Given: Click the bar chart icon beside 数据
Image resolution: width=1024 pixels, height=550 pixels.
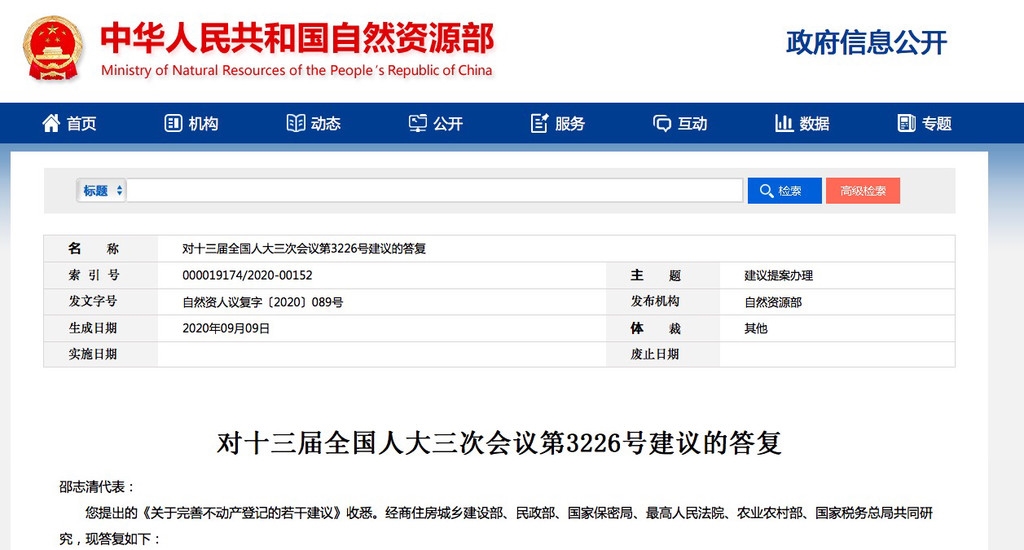Looking at the screenshot, I should click(x=784, y=123).
